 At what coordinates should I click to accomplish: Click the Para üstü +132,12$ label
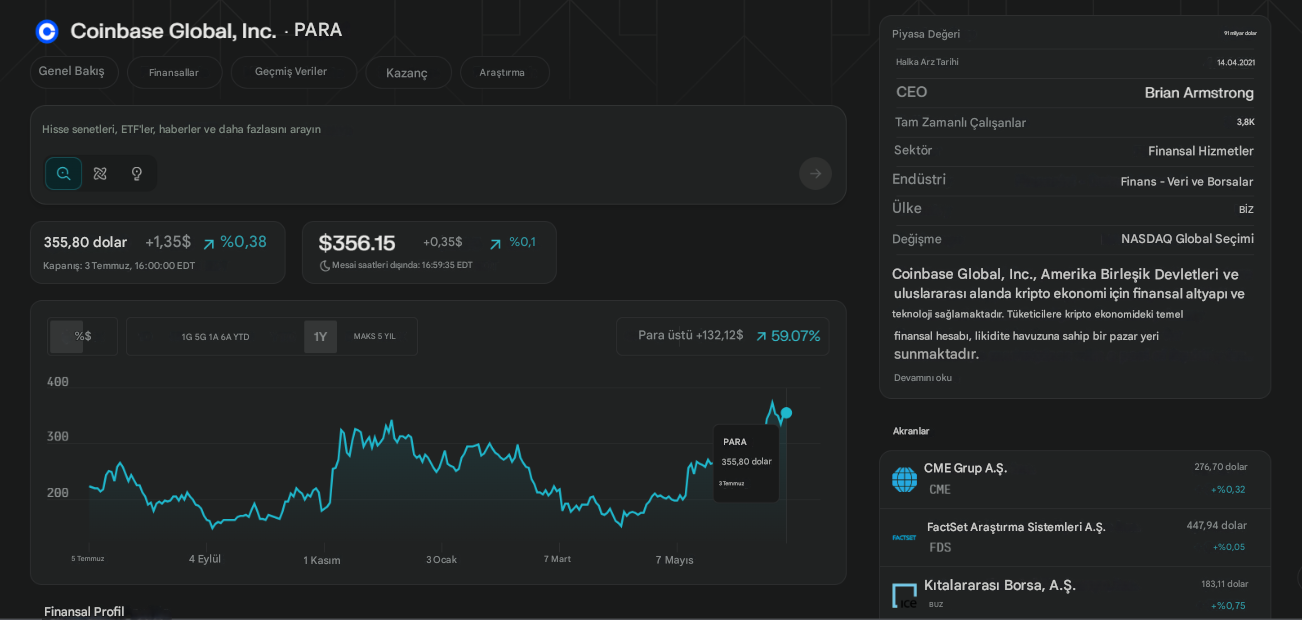point(691,335)
